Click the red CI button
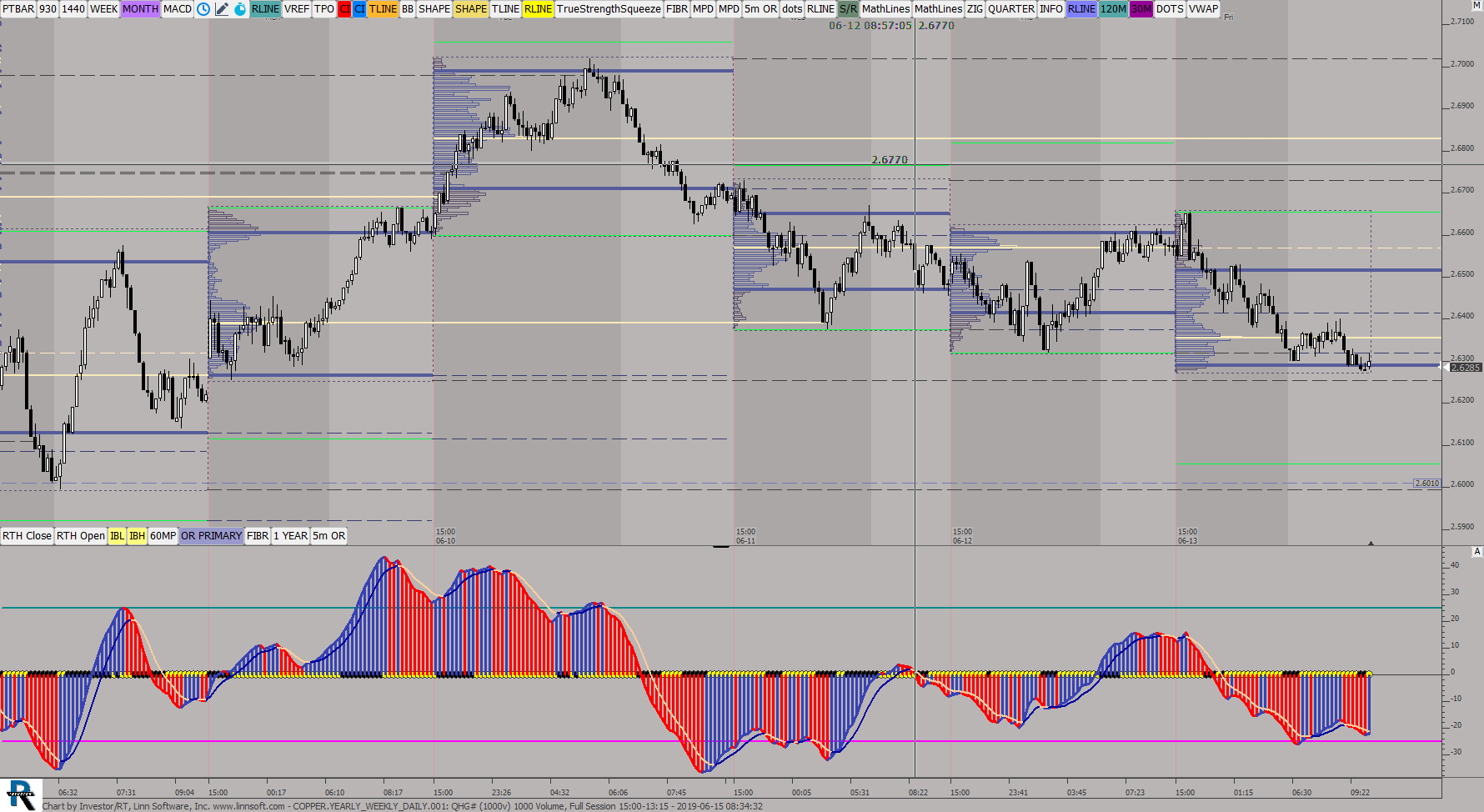Image resolution: width=1484 pixels, height=812 pixels. click(344, 9)
